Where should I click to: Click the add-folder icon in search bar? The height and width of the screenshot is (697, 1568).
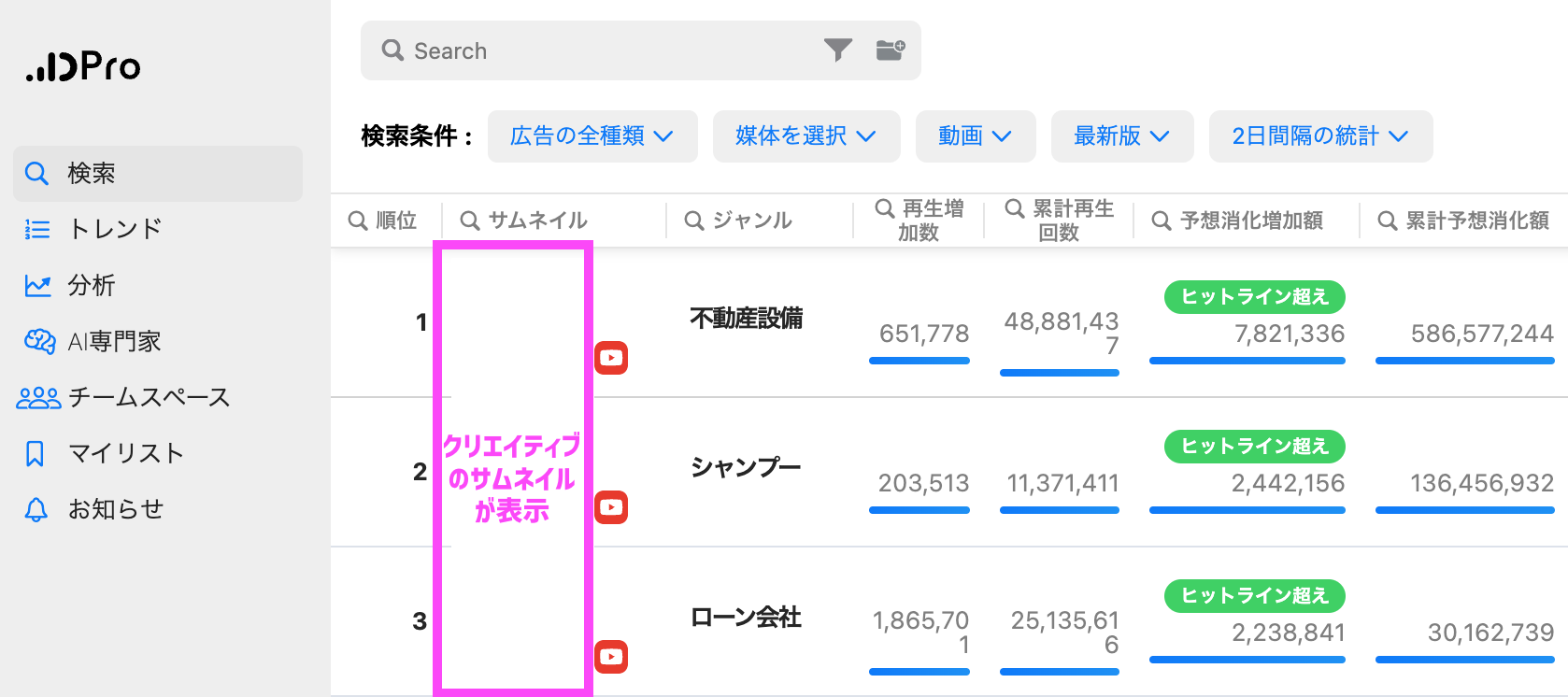tap(890, 50)
